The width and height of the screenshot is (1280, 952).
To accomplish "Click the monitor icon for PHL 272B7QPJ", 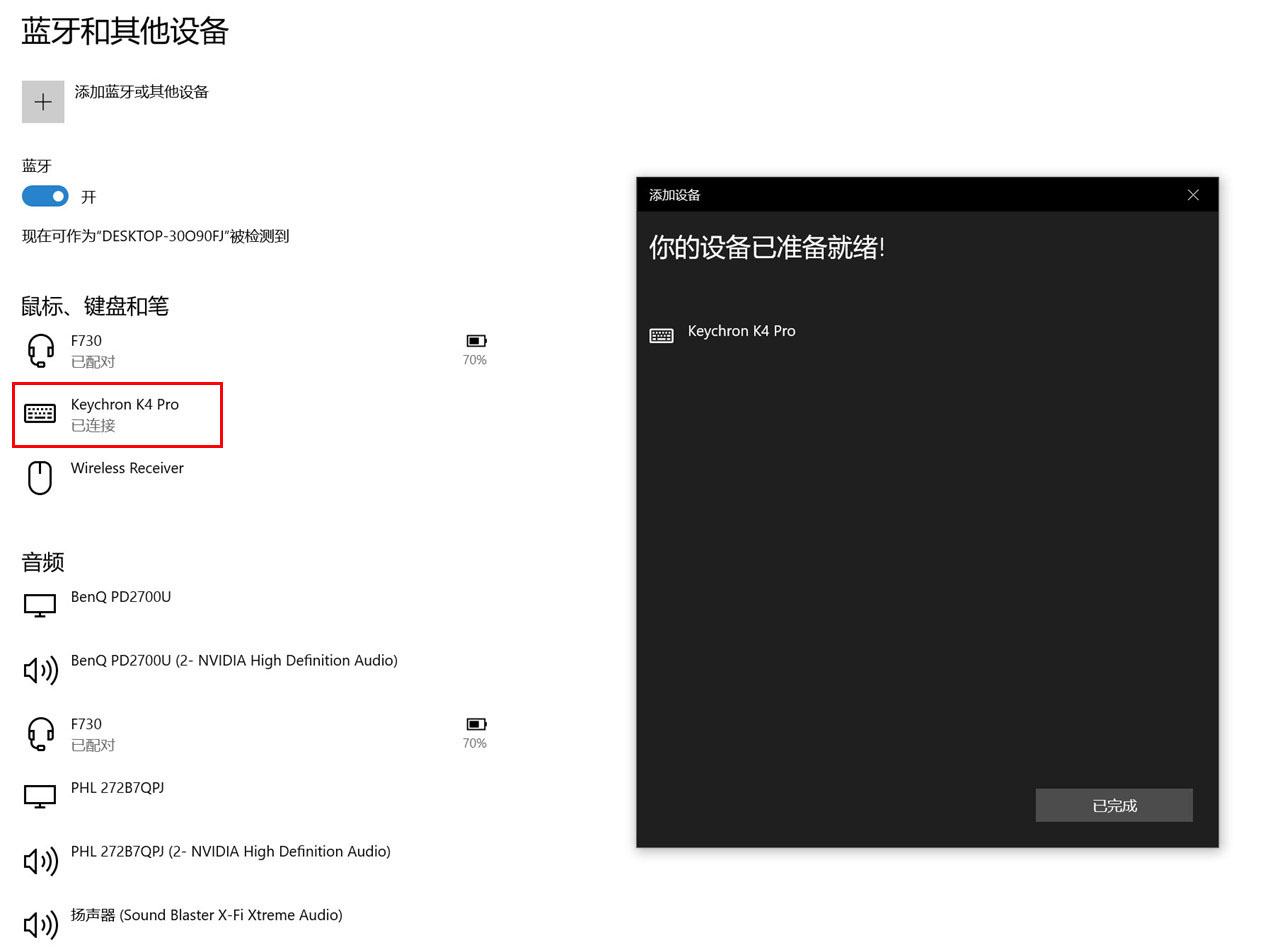I will point(38,797).
